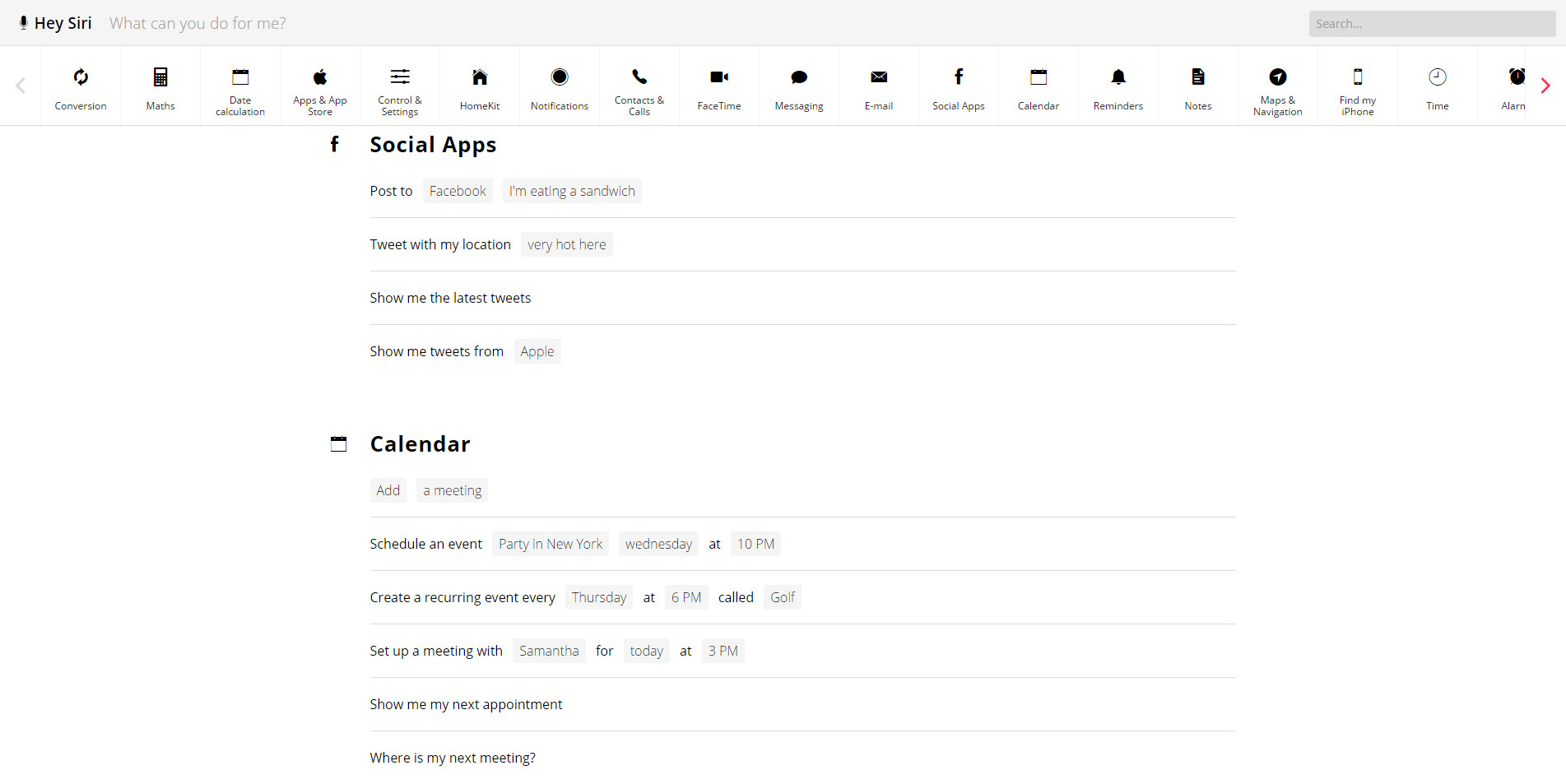Open the Notifications category
1566x784 pixels.
pyautogui.click(x=560, y=86)
